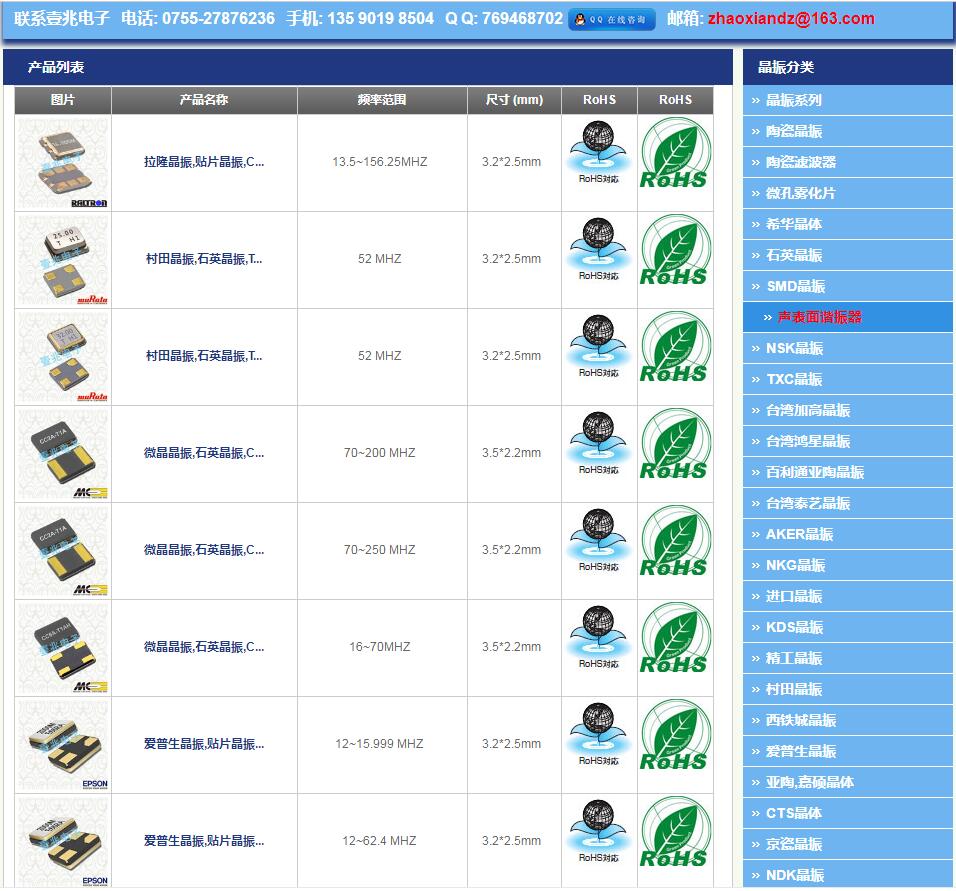Open Epson product image in 12~62.4 MHZ row
The image size is (956, 891).
(63, 841)
